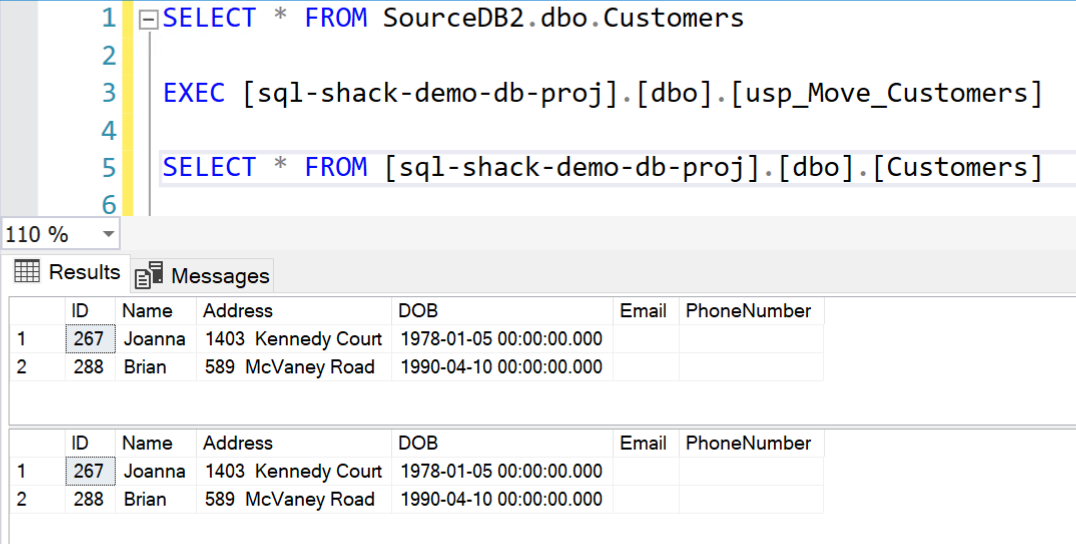
Task: Select cell 267 in the top results grid
Action: tap(89, 339)
